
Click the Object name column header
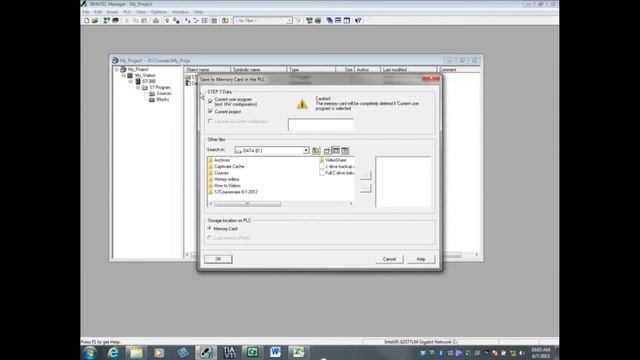click(207, 70)
